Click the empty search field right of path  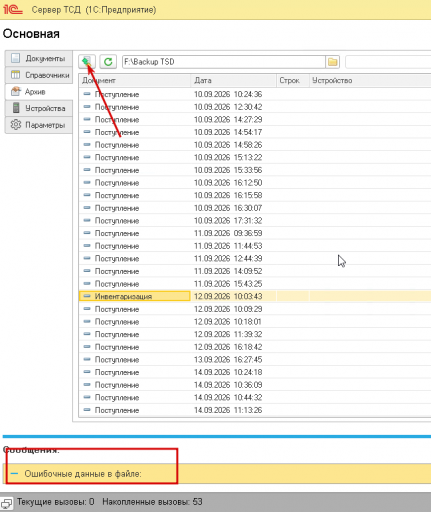click(x=388, y=62)
